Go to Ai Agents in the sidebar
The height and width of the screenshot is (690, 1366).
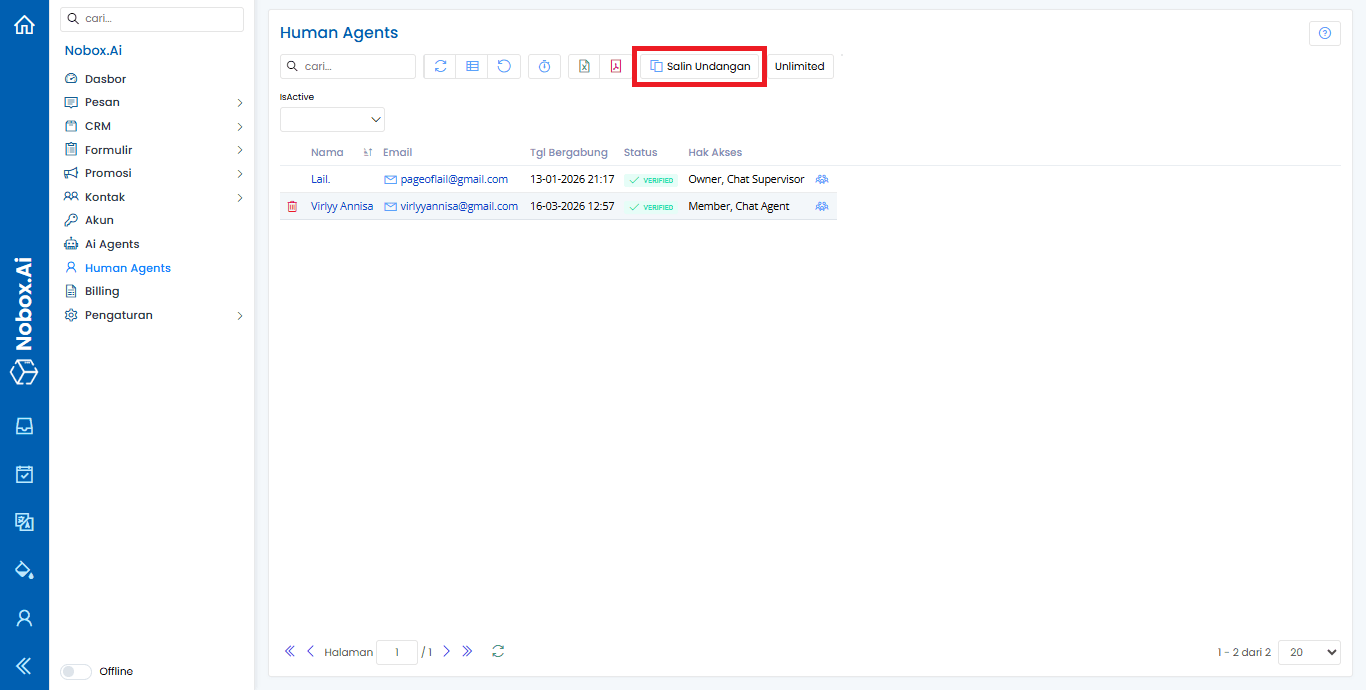(112, 244)
